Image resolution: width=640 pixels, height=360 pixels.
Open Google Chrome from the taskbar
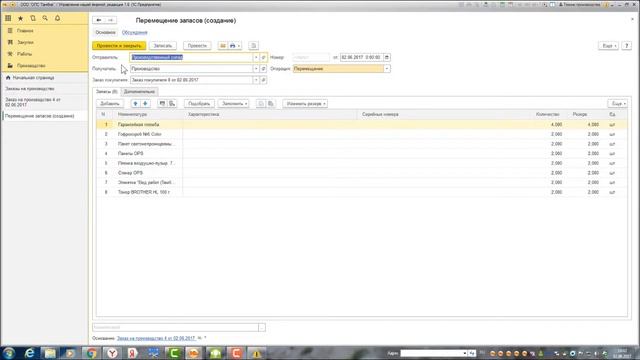click(x=91, y=353)
